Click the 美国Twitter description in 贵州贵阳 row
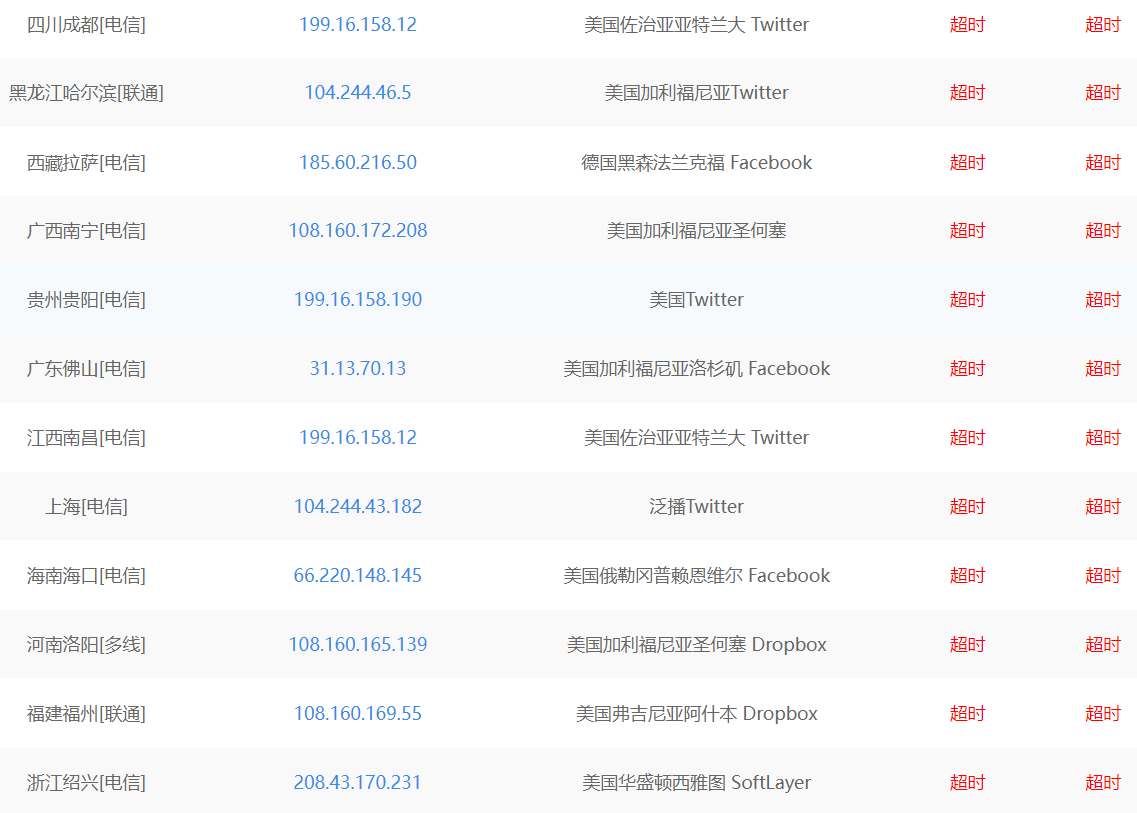Image resolution: width=1137 pixels, height=813 pixels. click(696, 300)
